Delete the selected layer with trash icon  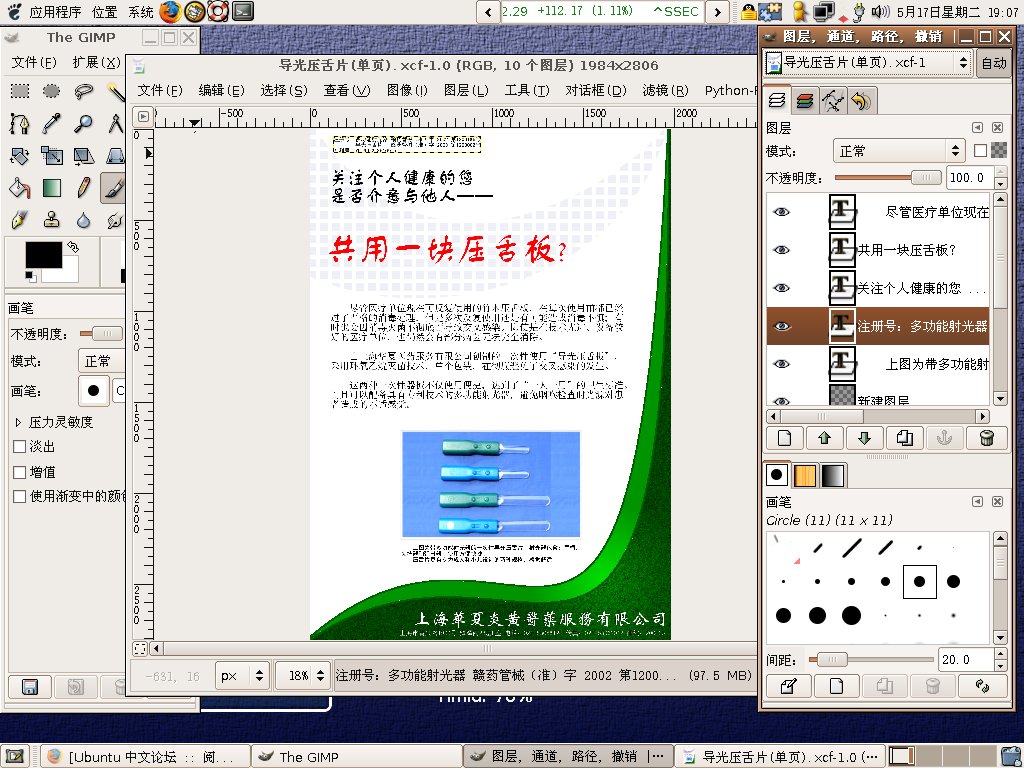987,438
